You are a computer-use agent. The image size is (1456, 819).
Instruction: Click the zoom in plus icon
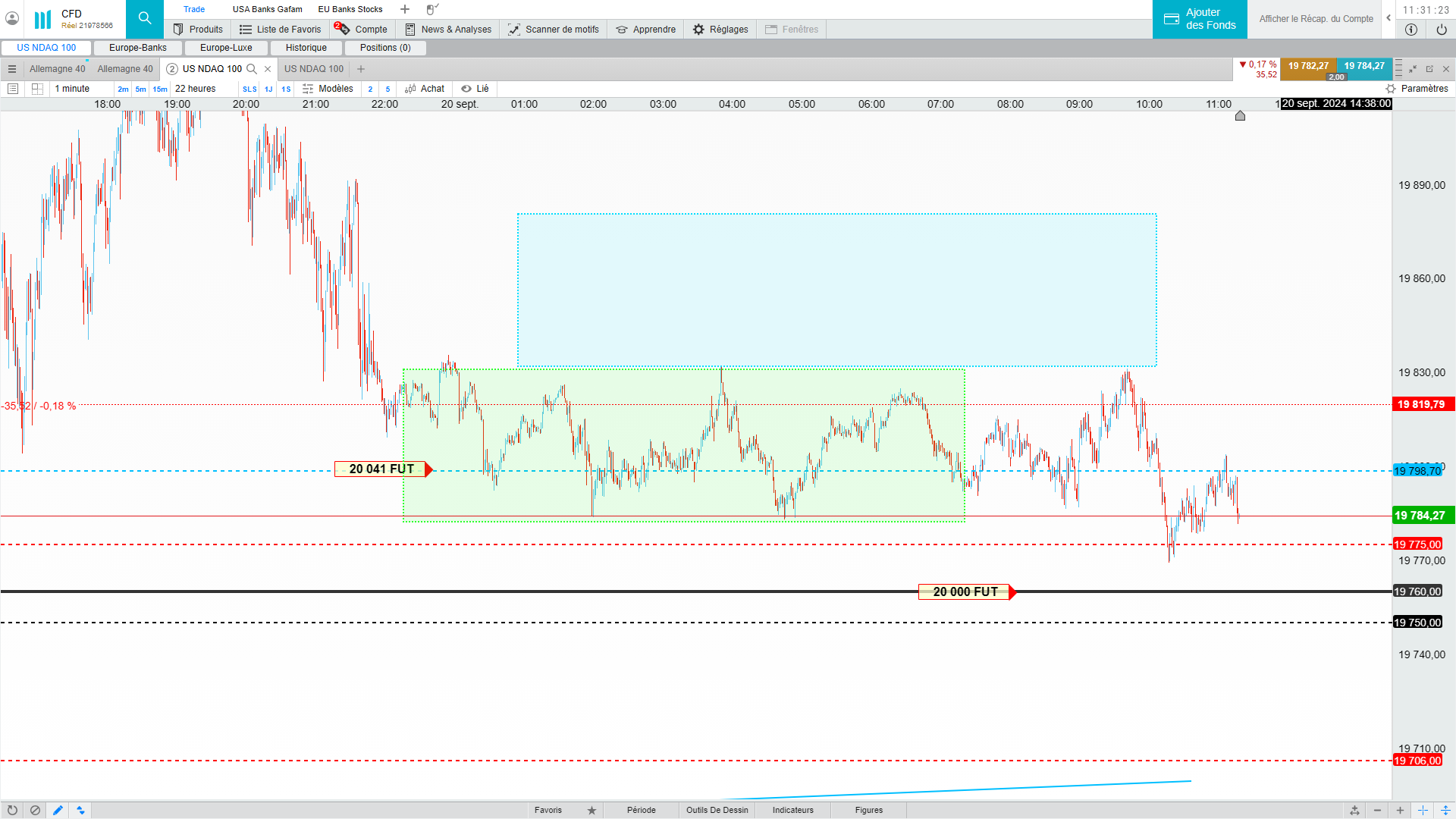pos(1400,810)
